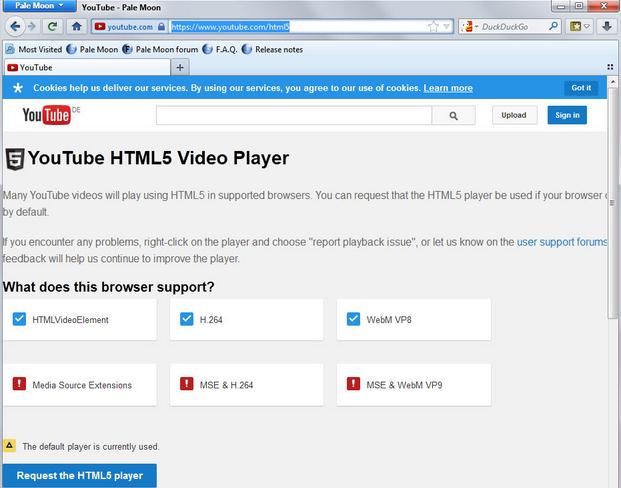Select the YouTube tab

click(87, 67)
